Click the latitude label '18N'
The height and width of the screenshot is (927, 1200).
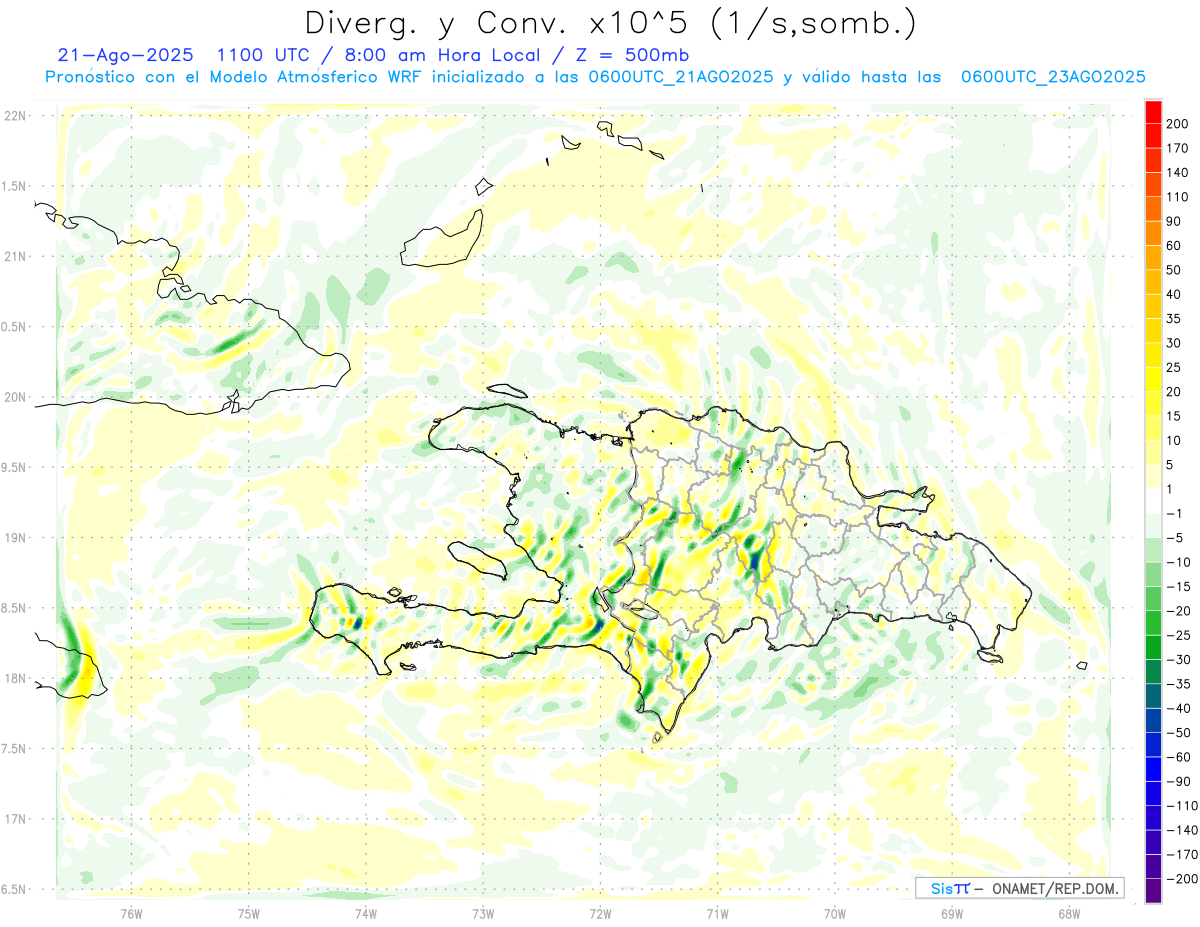tap(15, 679)
